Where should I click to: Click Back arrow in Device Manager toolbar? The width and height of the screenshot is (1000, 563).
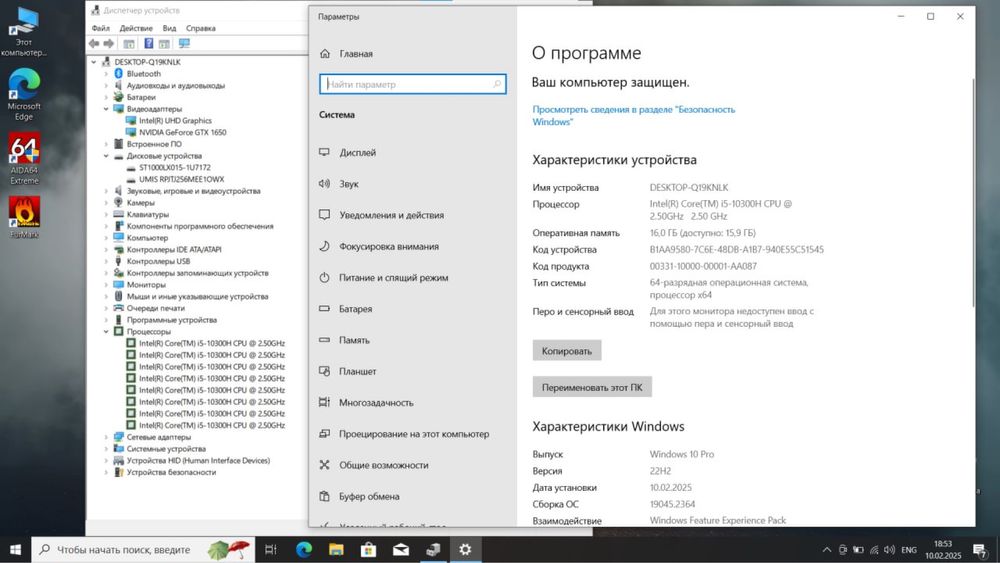(x=94, y=43)
